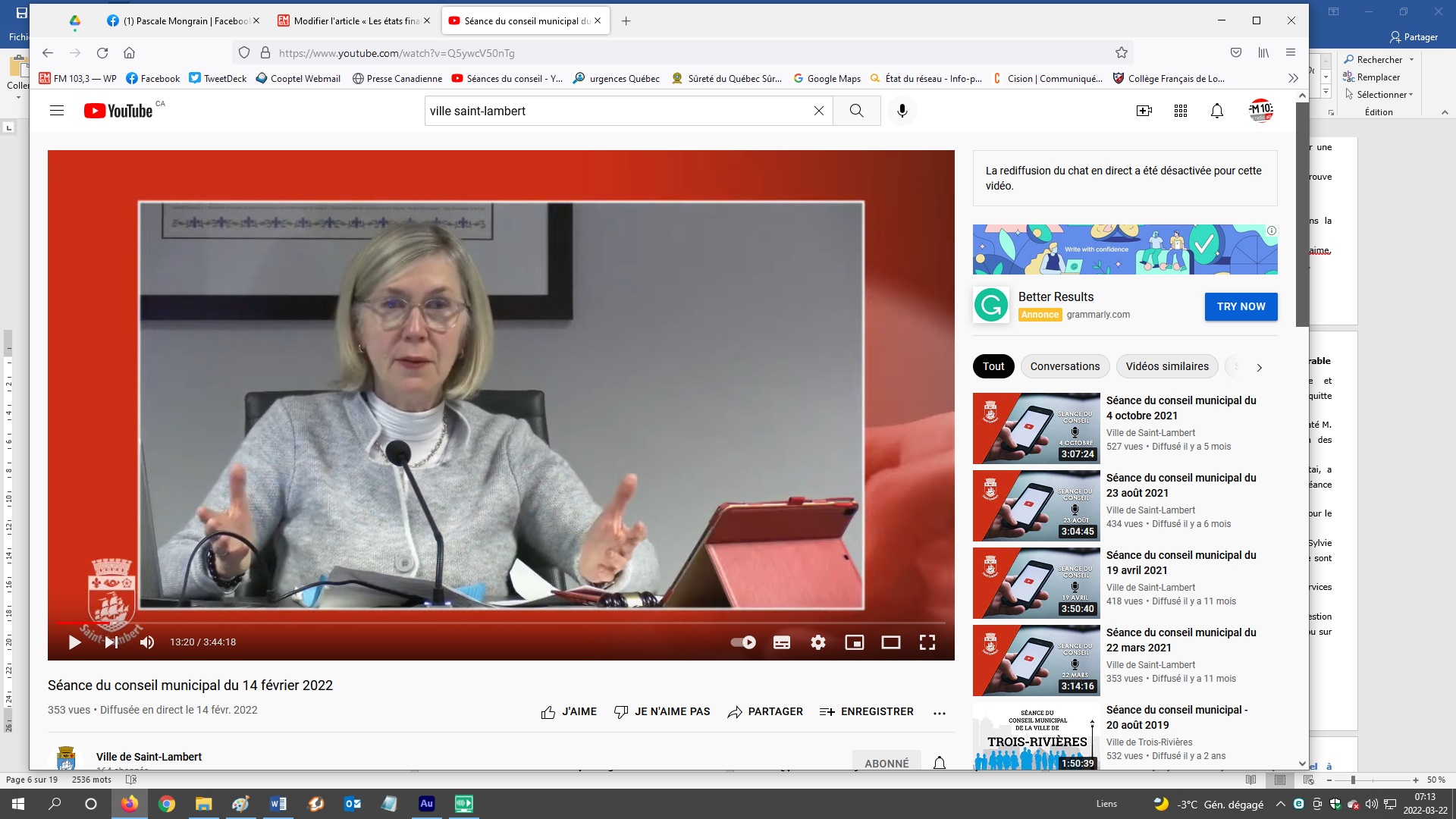Viewport: 1456px width, 819px height.
Task: Select the Conversations filter chip
Action: point(1064,366)
